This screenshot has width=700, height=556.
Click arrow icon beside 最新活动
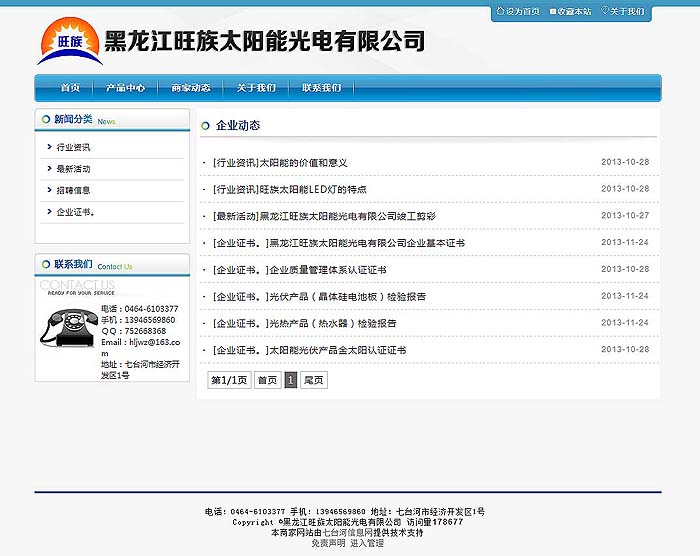tap(49, 169)
